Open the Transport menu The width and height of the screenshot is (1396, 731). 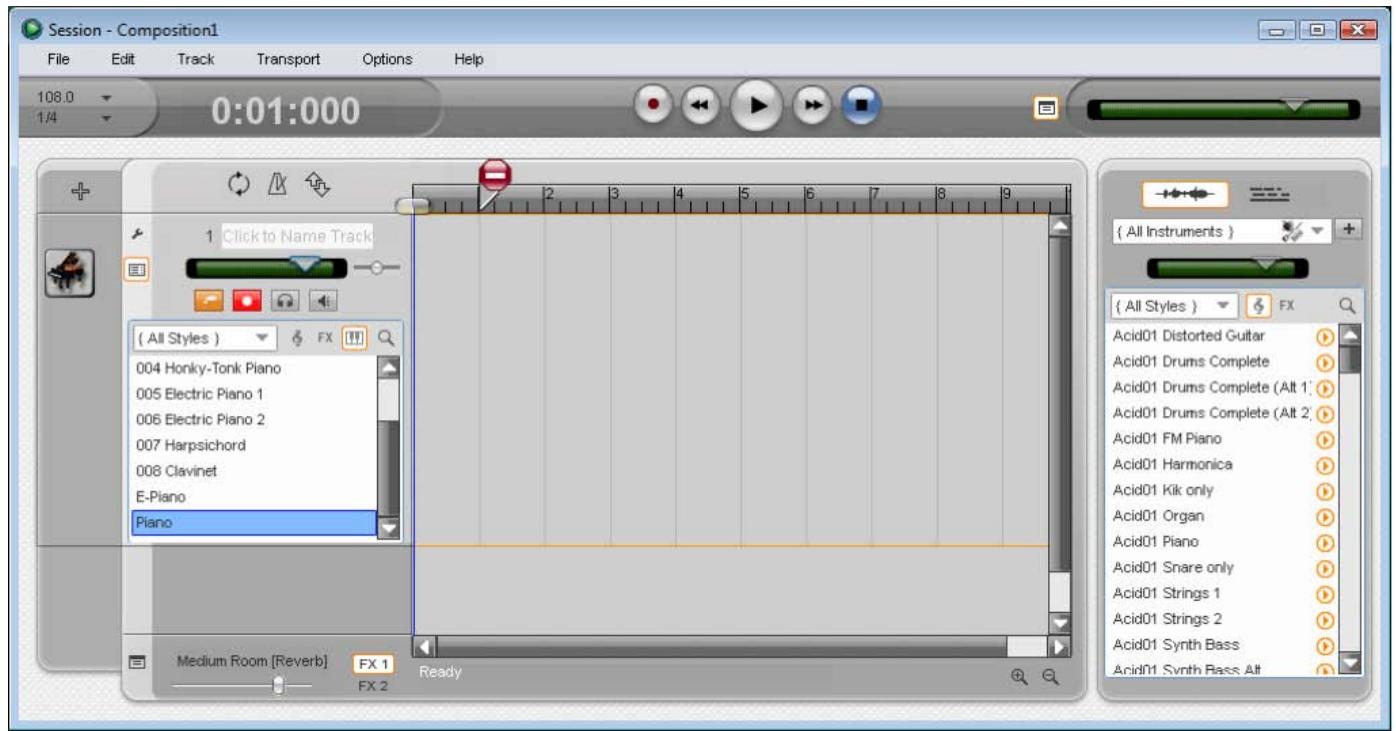click(288, 59)
